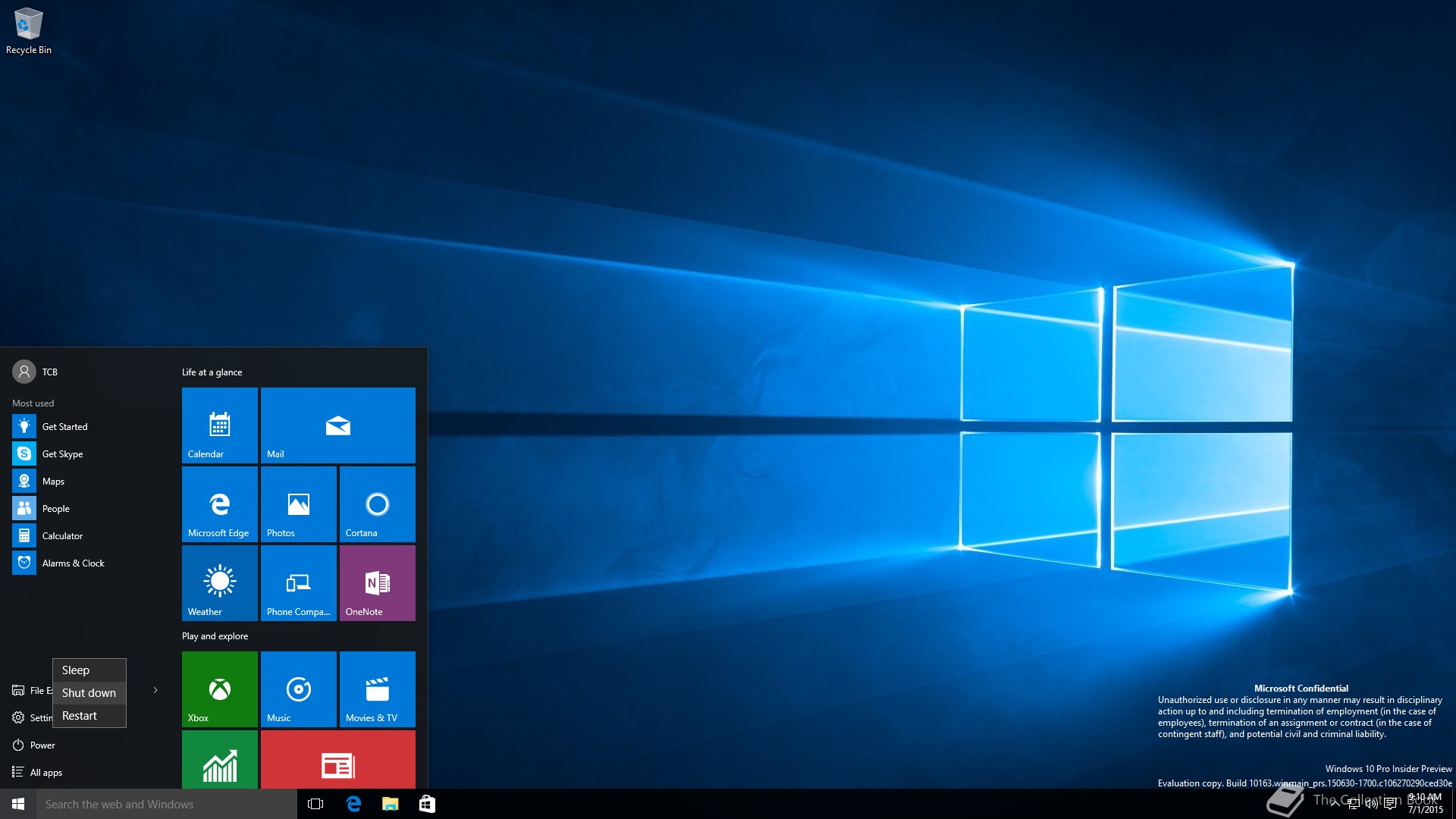Open the Photos tile
The height and width of the screenshot is (819, 1456).
coord(299,504)
